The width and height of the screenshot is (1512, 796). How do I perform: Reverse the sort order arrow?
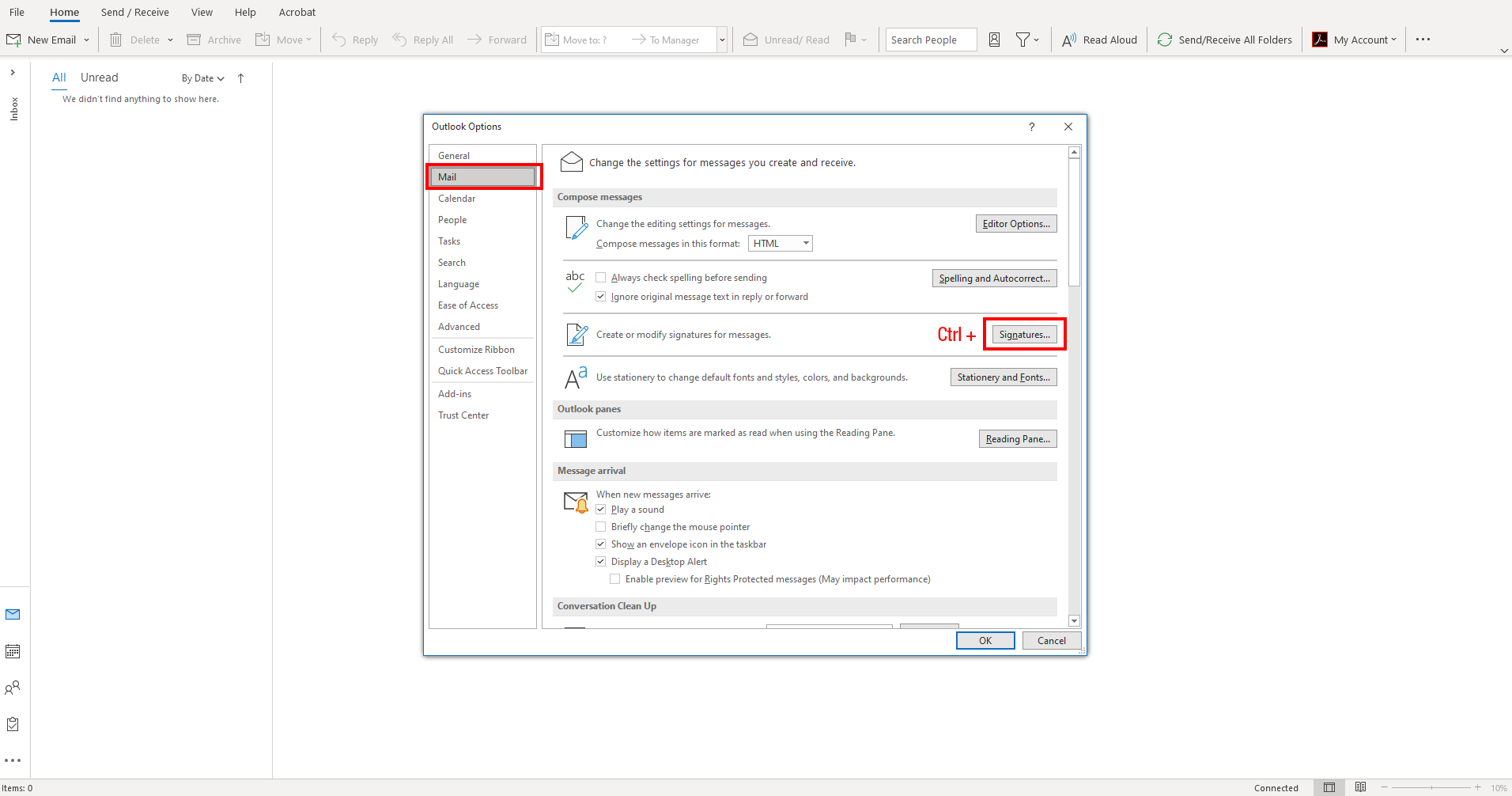(x=241, y=78)
